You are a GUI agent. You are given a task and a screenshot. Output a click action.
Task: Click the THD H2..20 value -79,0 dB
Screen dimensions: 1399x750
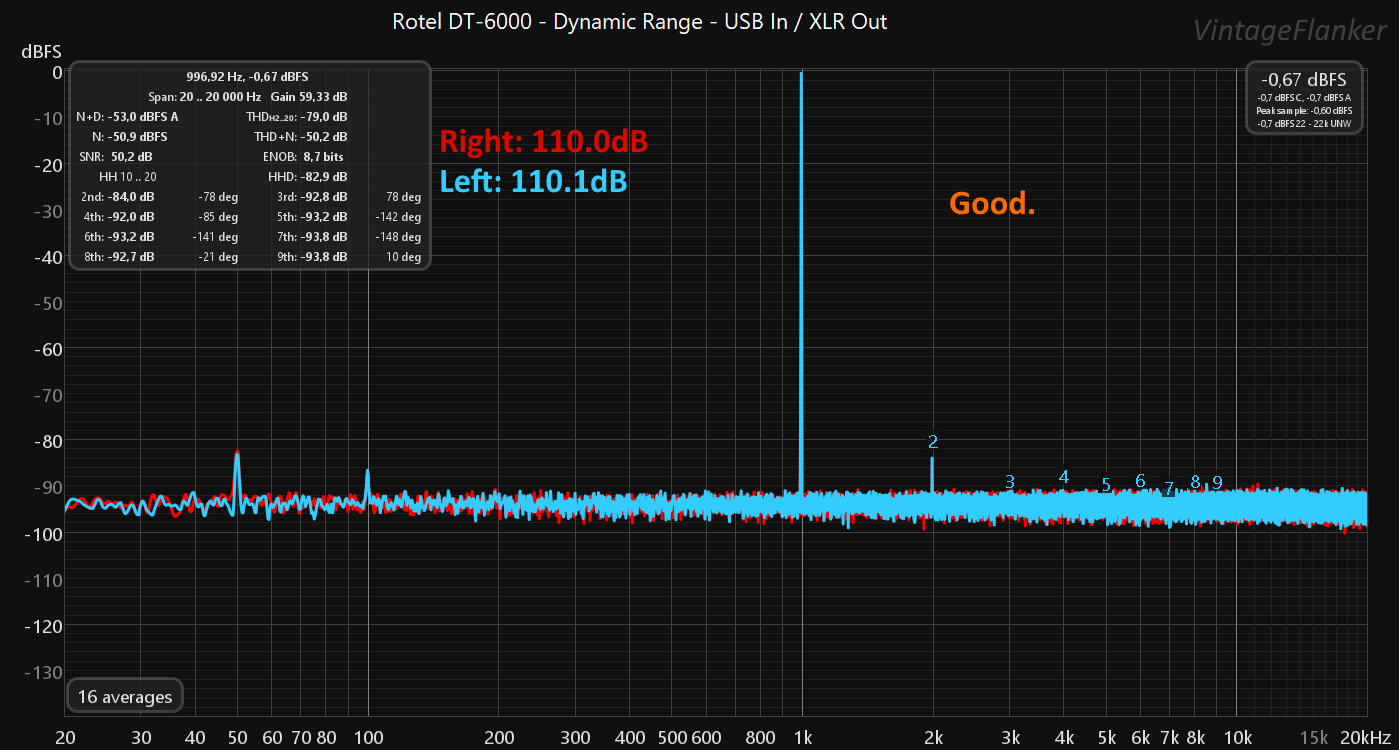(323, 117)
